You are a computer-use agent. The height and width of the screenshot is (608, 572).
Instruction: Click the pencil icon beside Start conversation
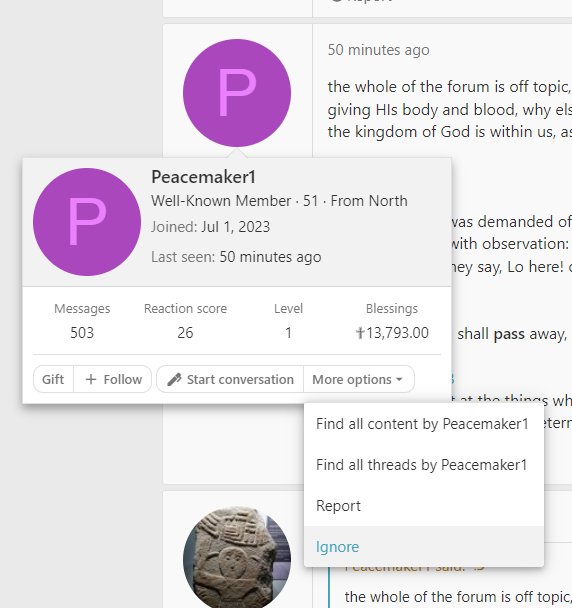tap(174, 380)
